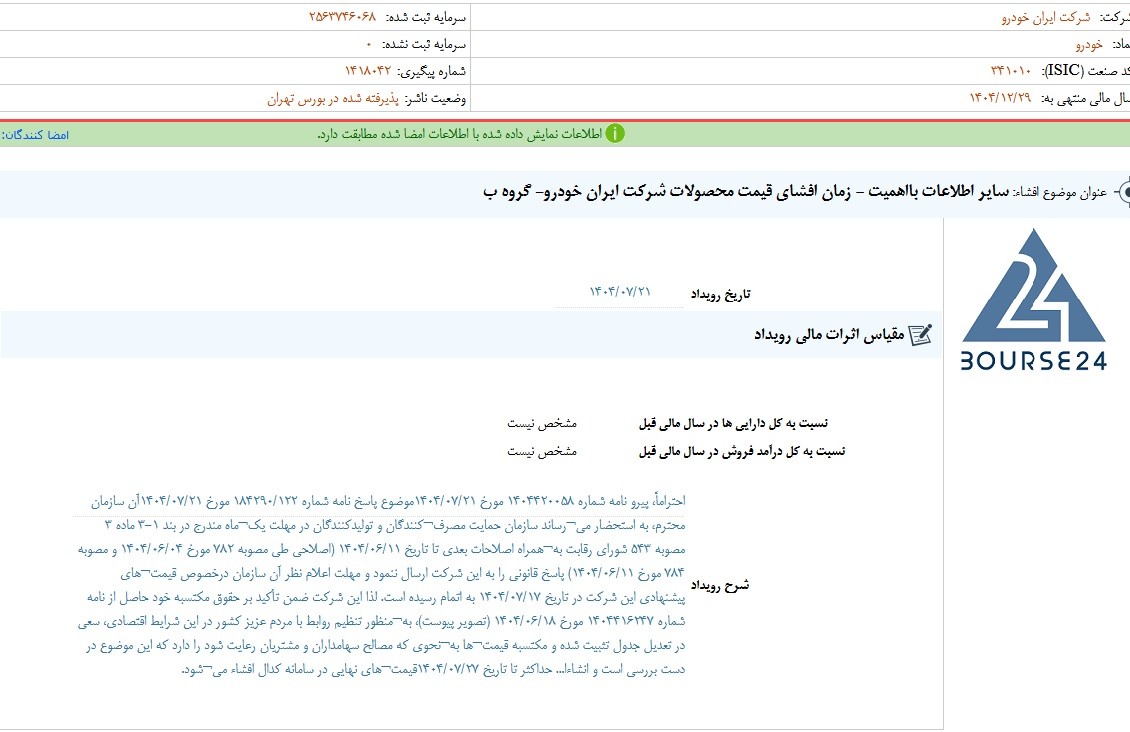Screen dimensions: 1130x732
Task: Select the label "نسبت به کل درآمد فروش در سال مالی قبل"
Action: 742,452
